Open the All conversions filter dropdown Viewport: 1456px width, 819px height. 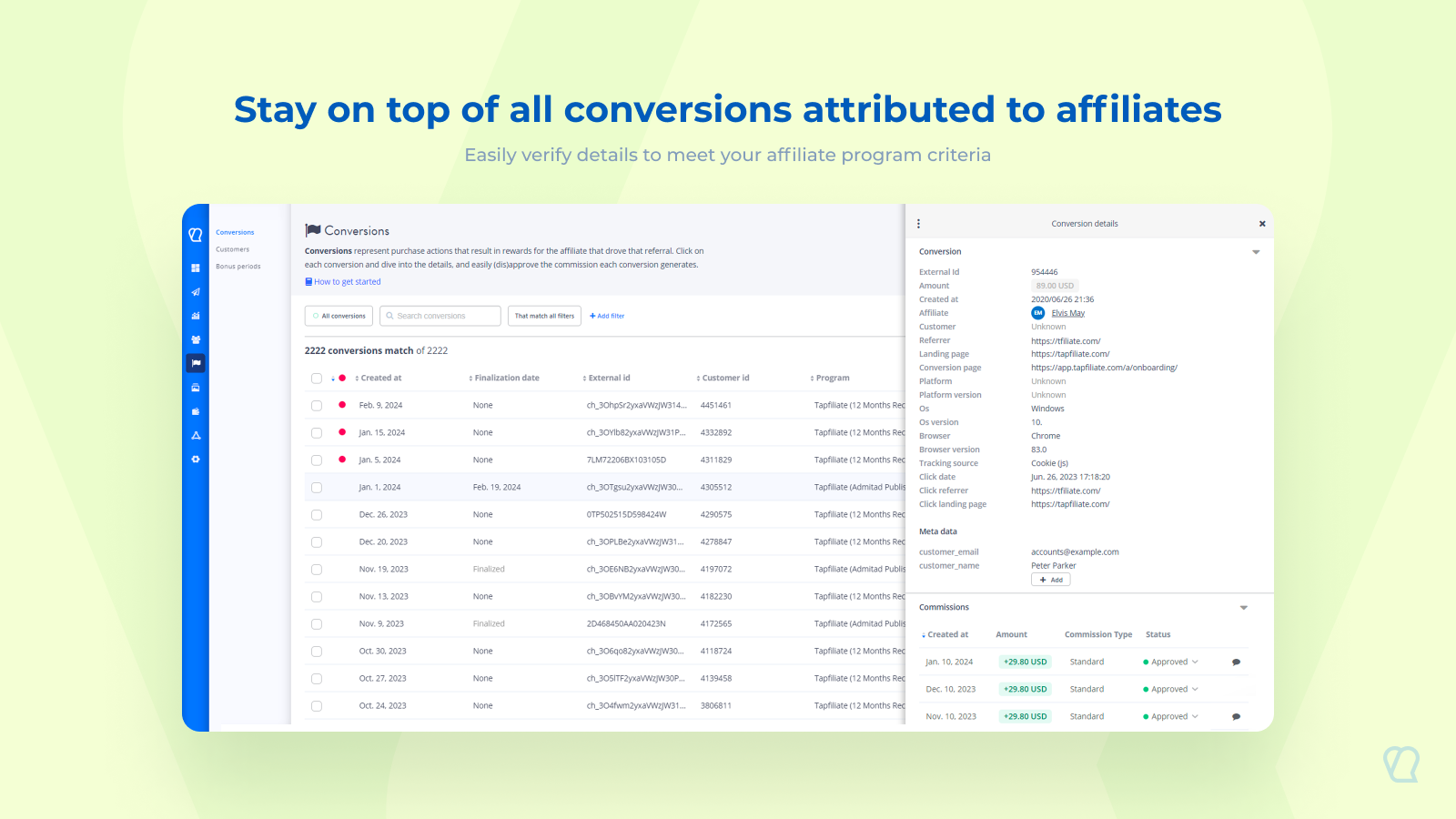coord(339,316)
